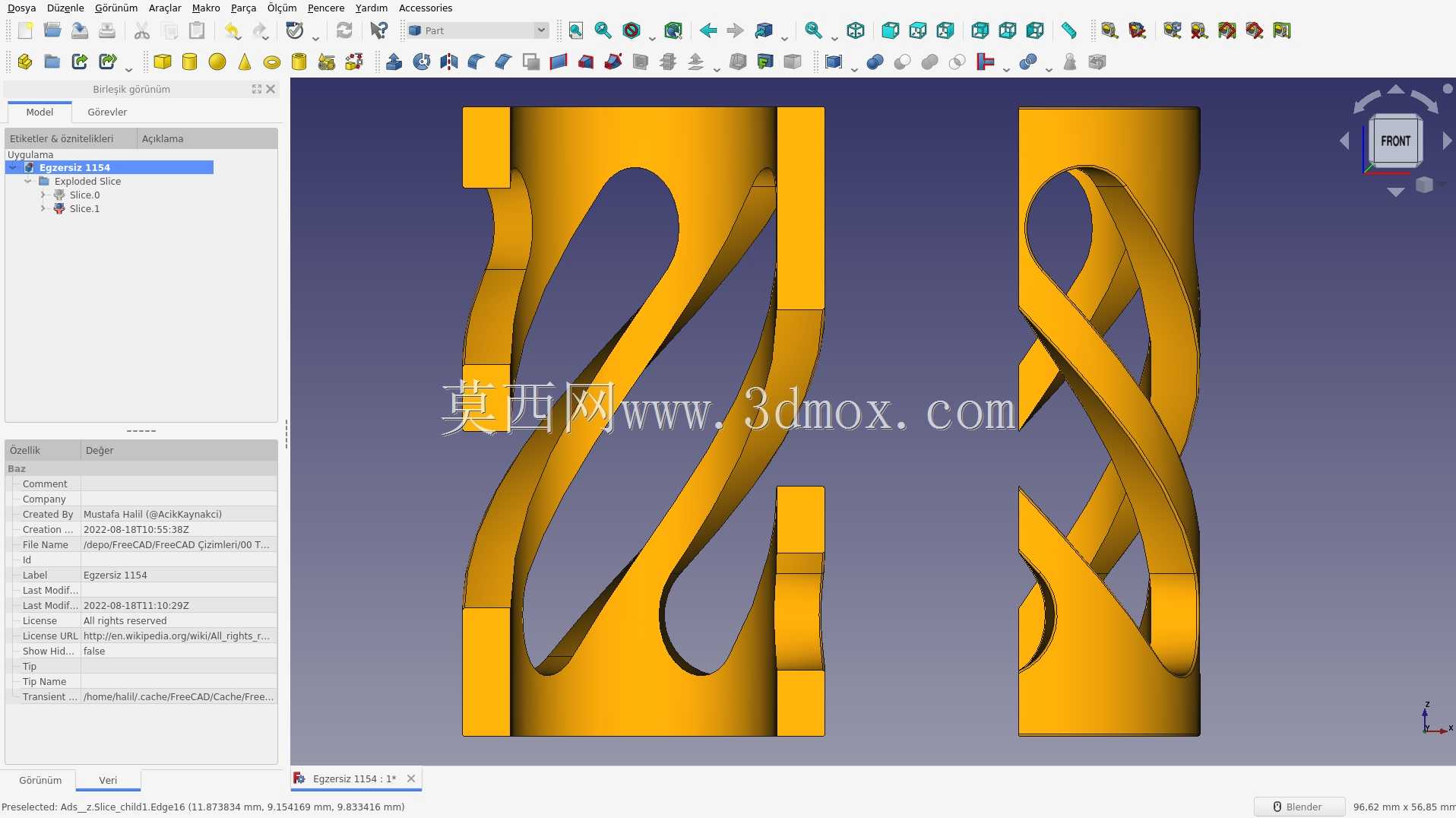1456x818 pixels.
Task: Create a Tube primitive
Action: point(299,62)
